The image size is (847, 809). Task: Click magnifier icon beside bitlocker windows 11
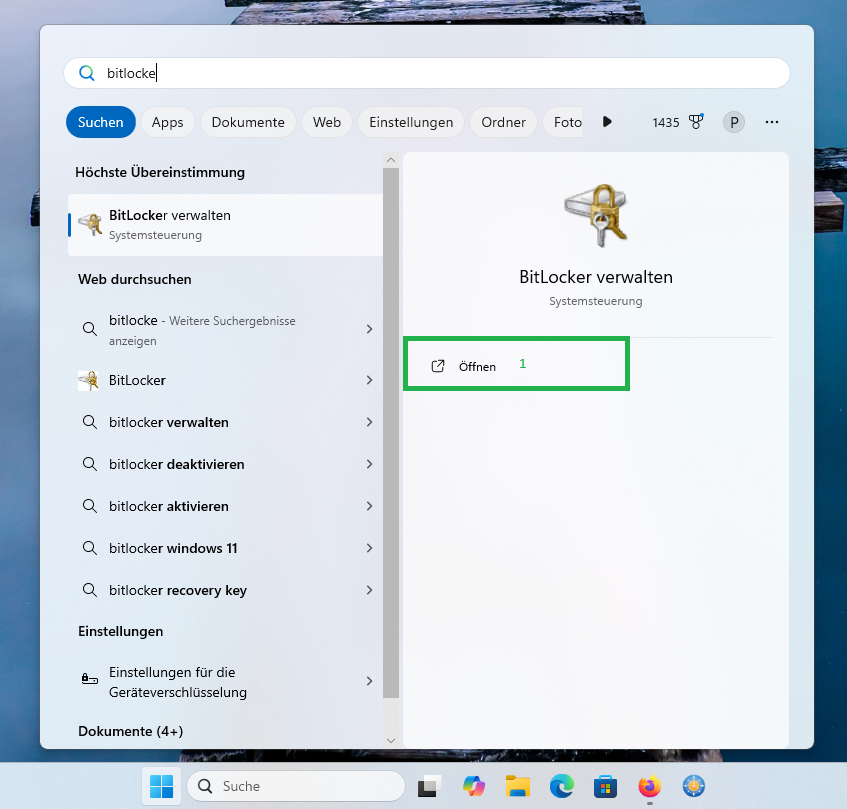point(90,548)
